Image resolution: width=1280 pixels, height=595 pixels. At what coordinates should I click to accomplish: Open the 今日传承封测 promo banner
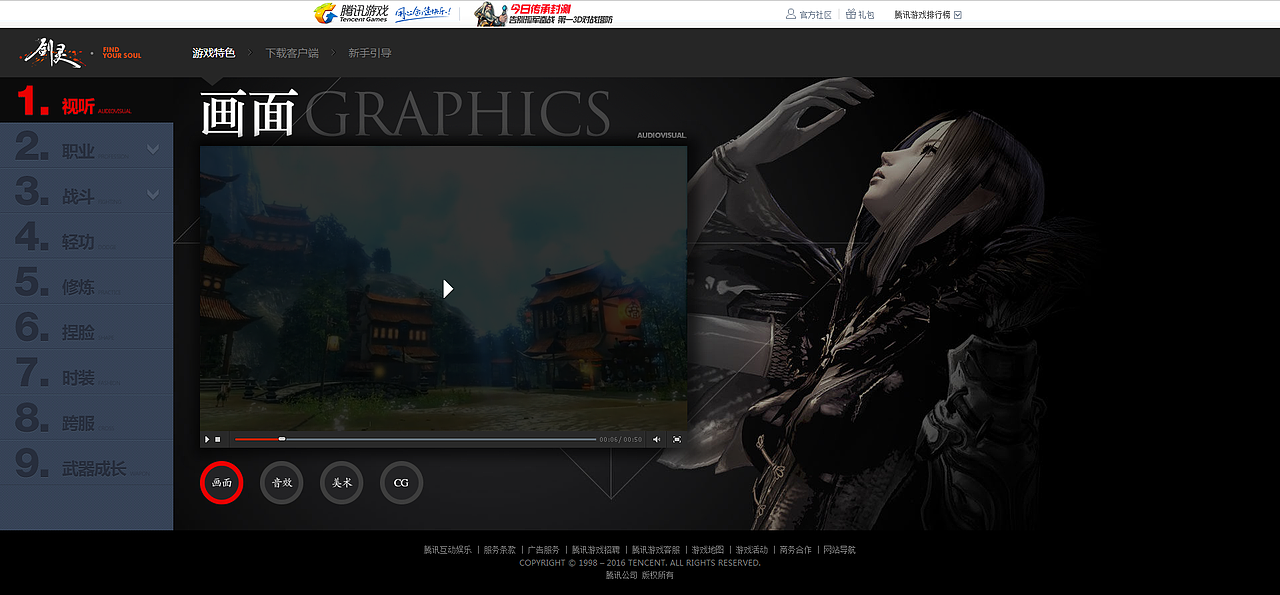pos(544,13)
